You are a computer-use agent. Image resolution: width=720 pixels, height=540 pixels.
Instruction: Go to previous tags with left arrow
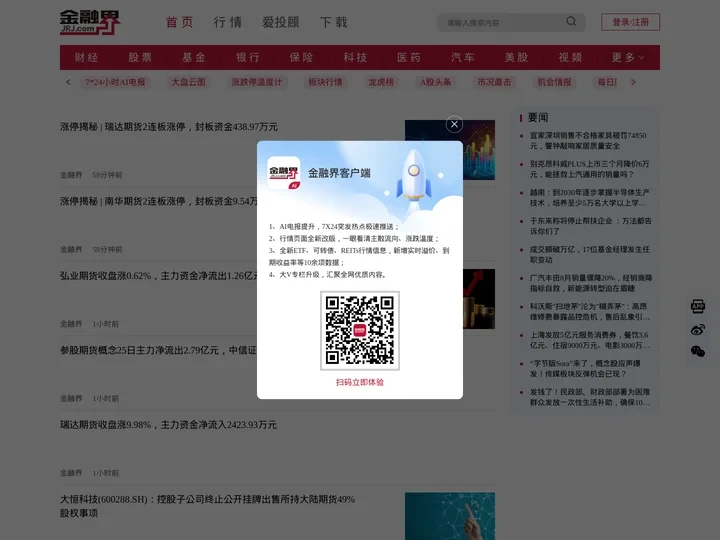click(68, 82)
